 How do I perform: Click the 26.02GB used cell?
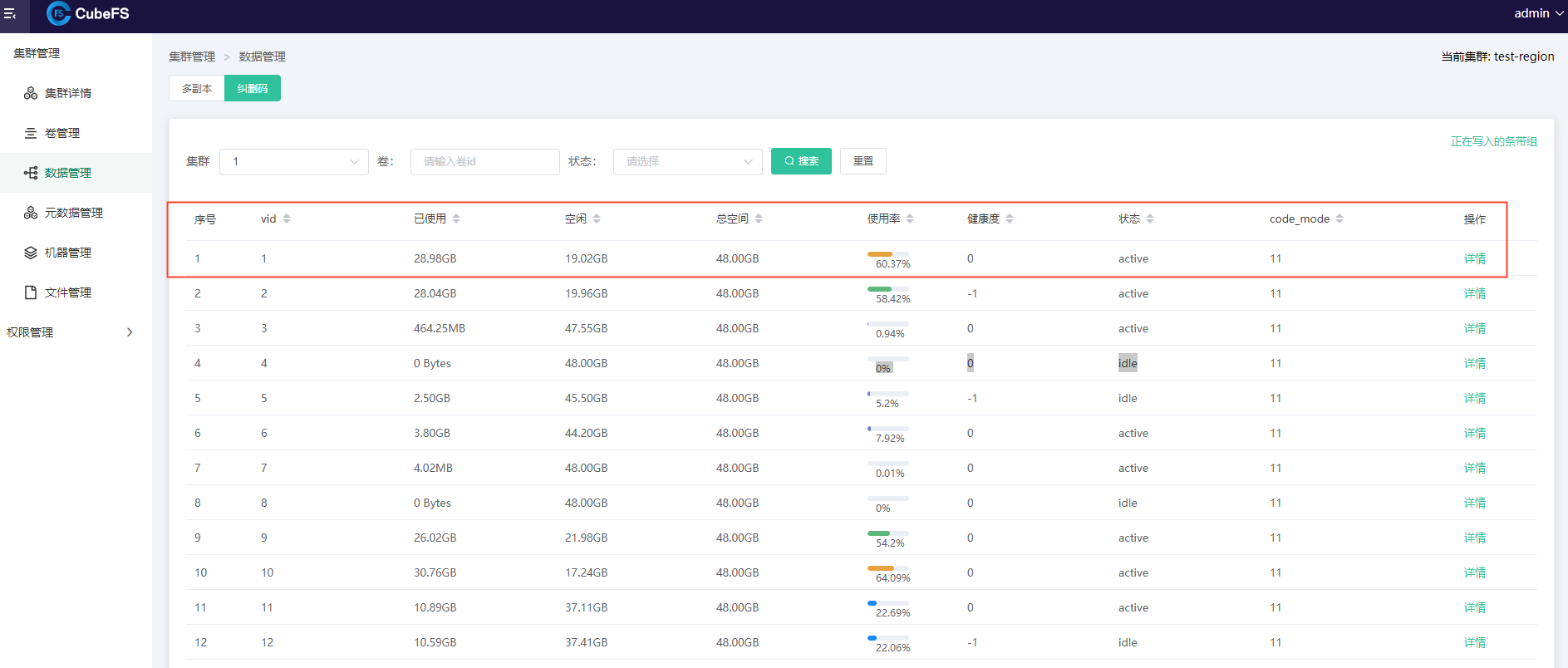point(435,538)
